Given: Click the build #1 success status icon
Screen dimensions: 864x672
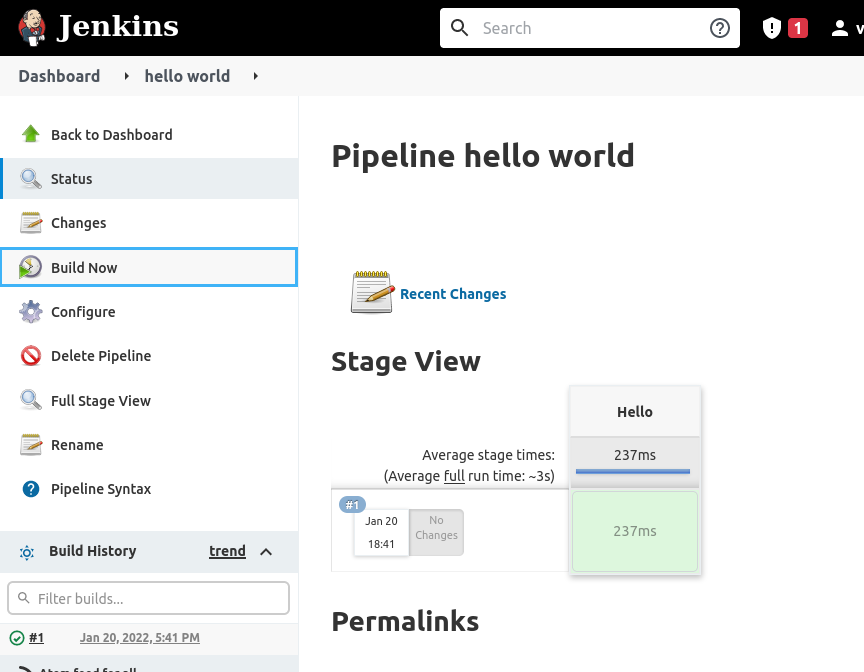Looking at the screenshot, I should tap(16, 638).
